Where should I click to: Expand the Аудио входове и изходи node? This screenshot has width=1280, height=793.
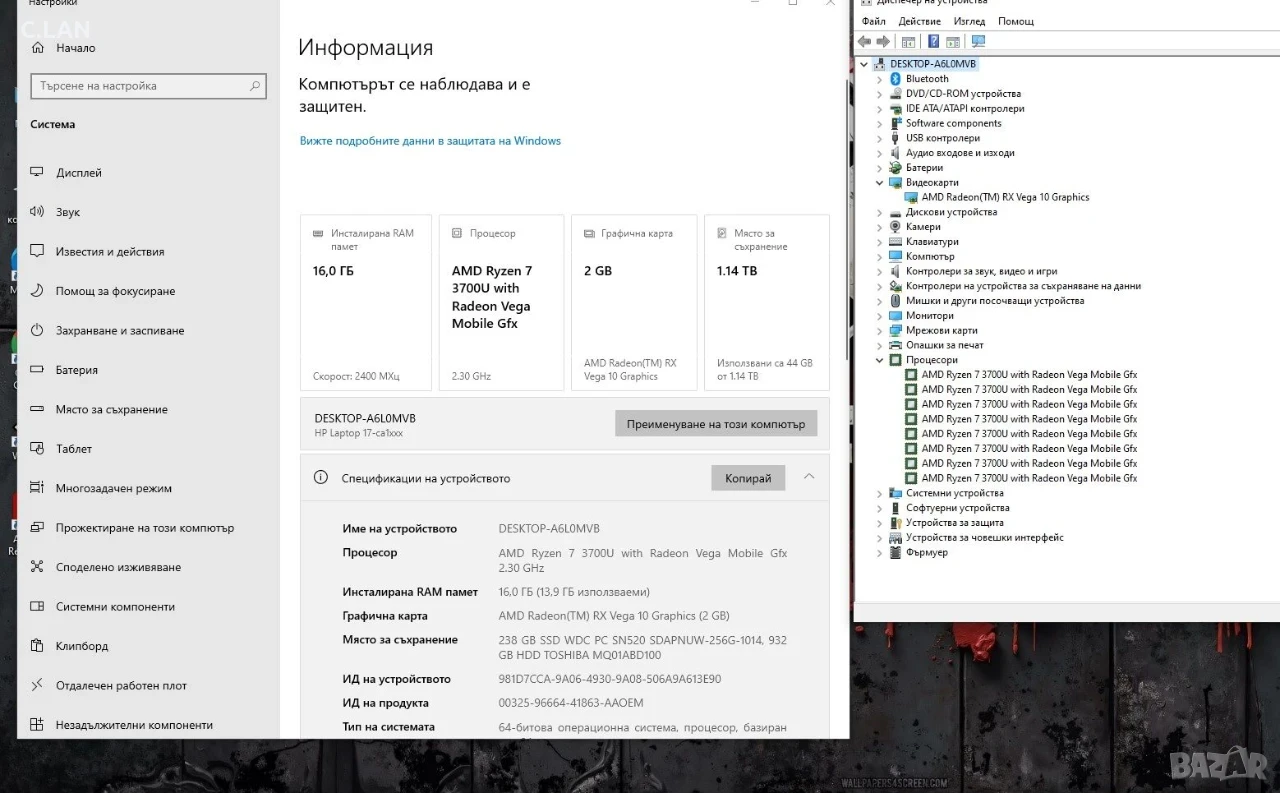tap(880, 153)
